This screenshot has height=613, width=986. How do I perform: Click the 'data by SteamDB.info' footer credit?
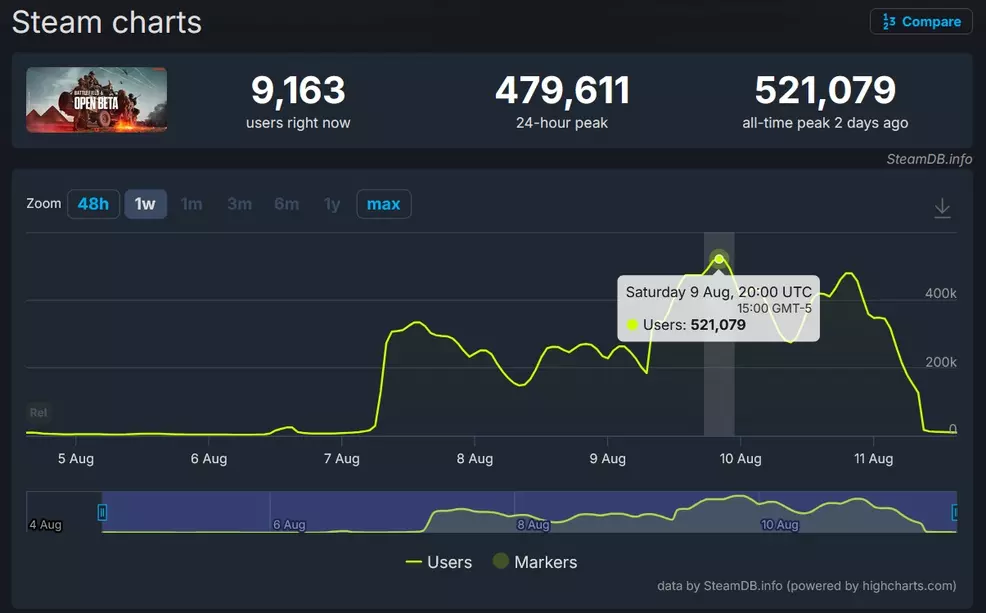click(806, 585)
